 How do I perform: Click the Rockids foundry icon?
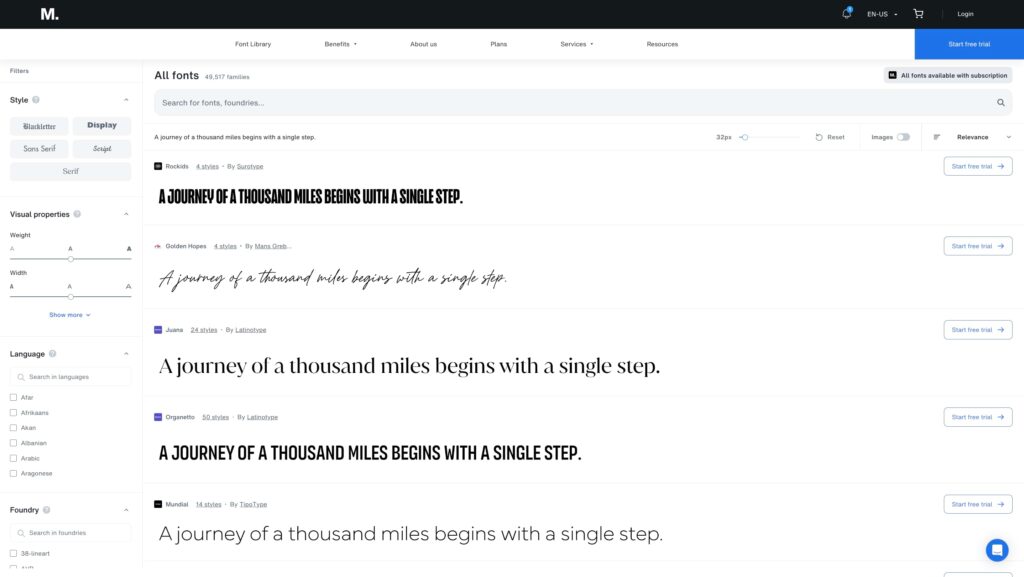pos(158,166)
